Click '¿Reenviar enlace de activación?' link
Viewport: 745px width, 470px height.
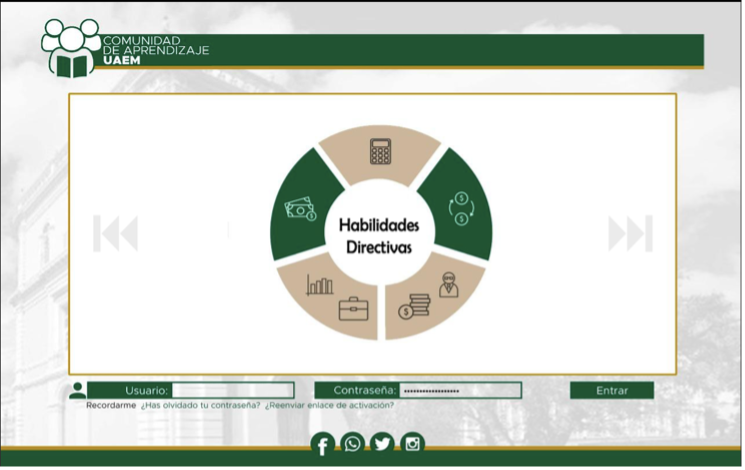point(329,405)
